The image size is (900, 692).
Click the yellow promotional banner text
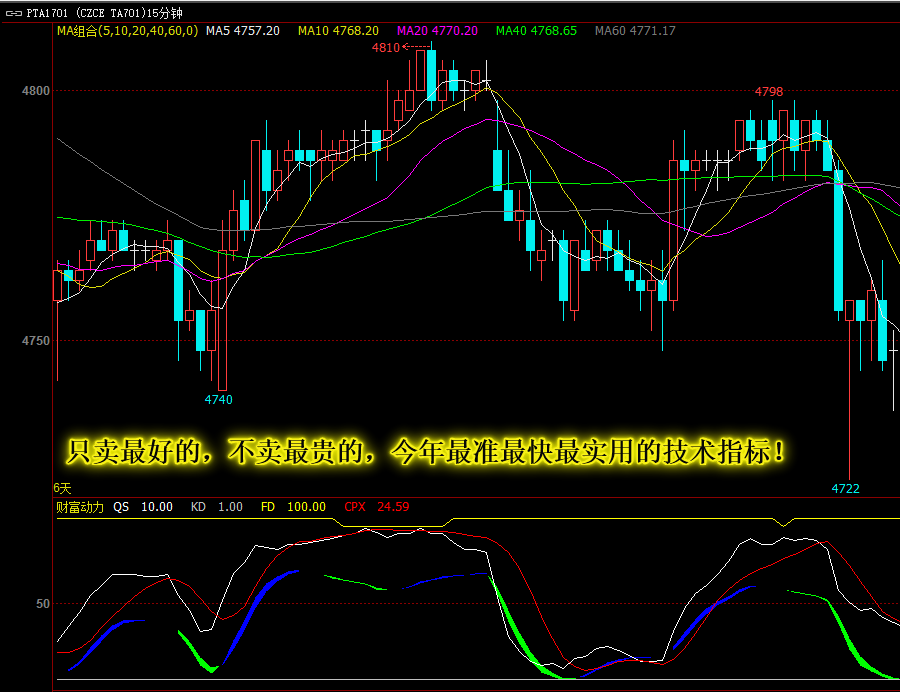point(425,452)
